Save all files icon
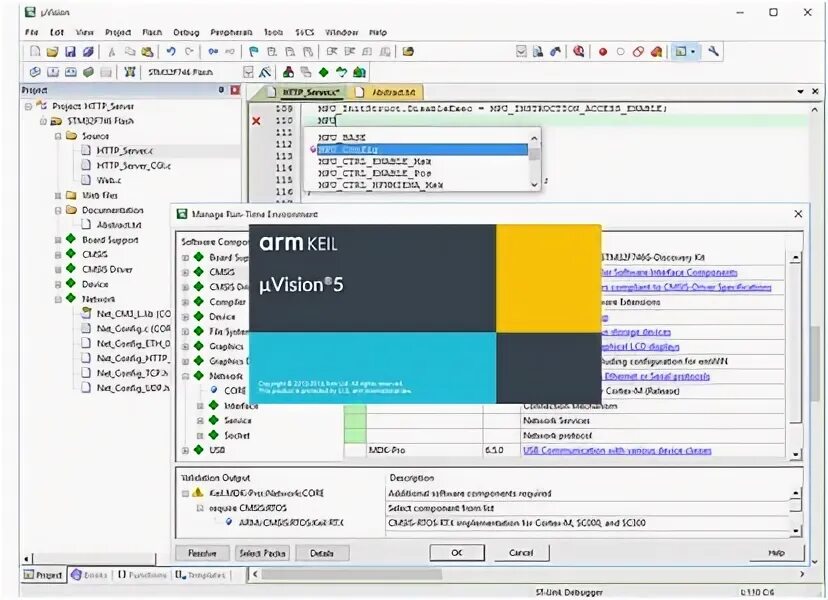Viewport: 828px width, 600px height. click(88, 51)
